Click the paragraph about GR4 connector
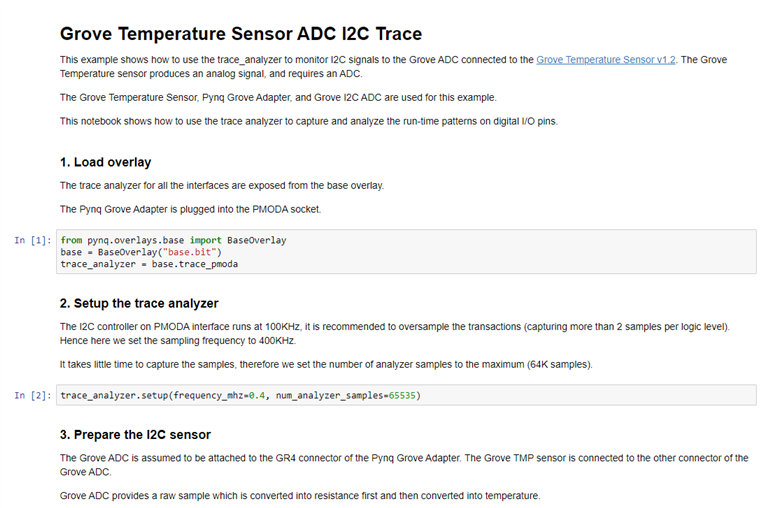 click(404, 465)
